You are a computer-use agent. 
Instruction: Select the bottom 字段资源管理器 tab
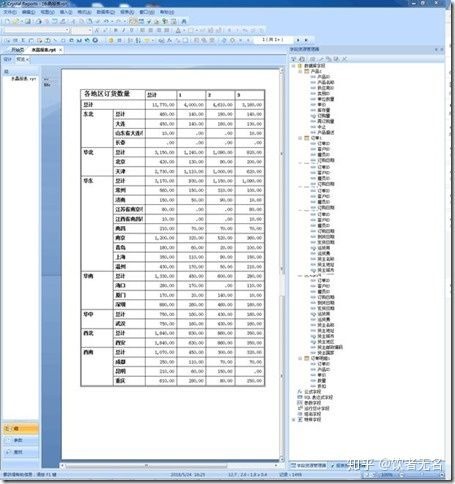pos(309,465)
